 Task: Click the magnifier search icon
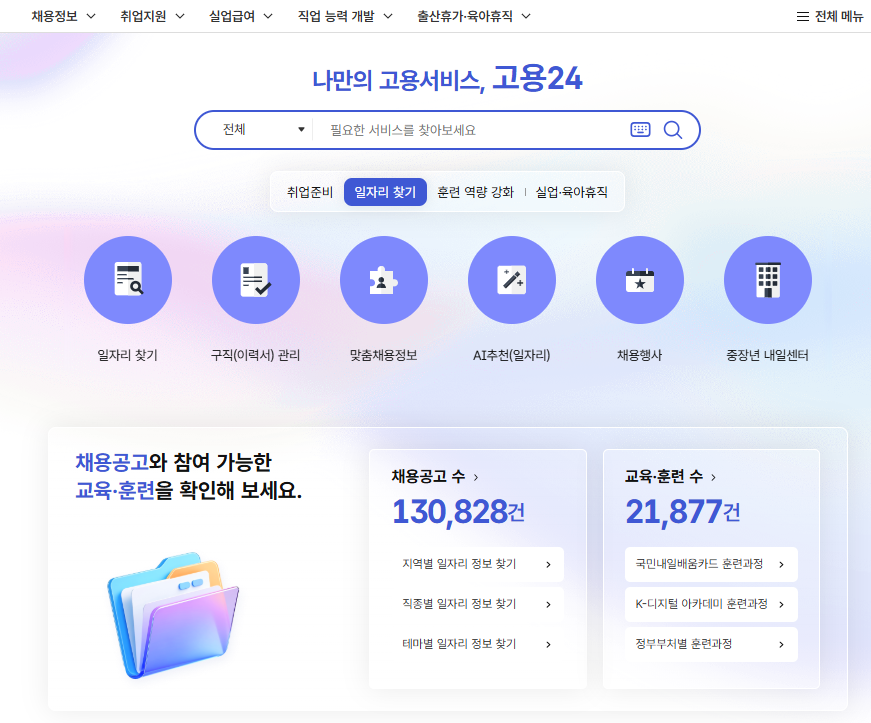673,130
